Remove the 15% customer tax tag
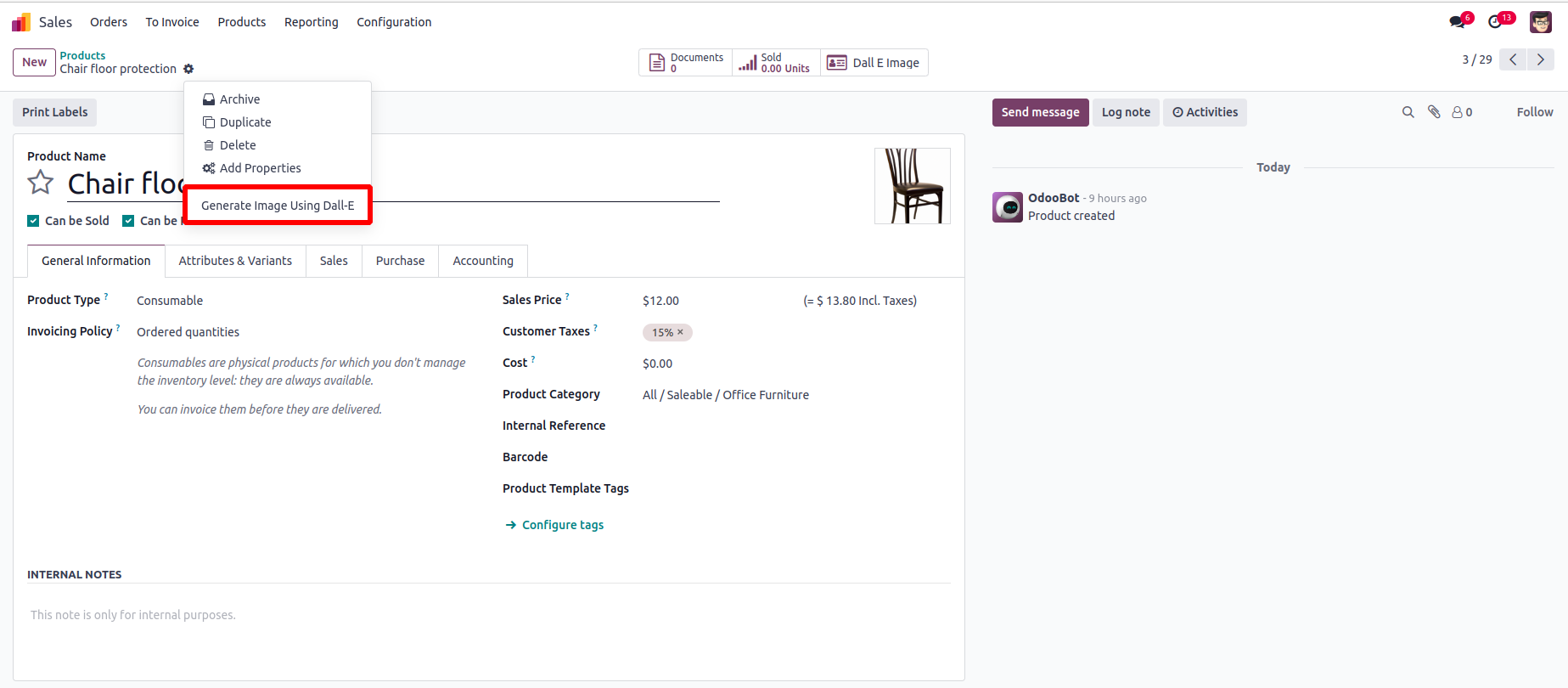This screenshot has height=688, width=1568. click(680, 332)
